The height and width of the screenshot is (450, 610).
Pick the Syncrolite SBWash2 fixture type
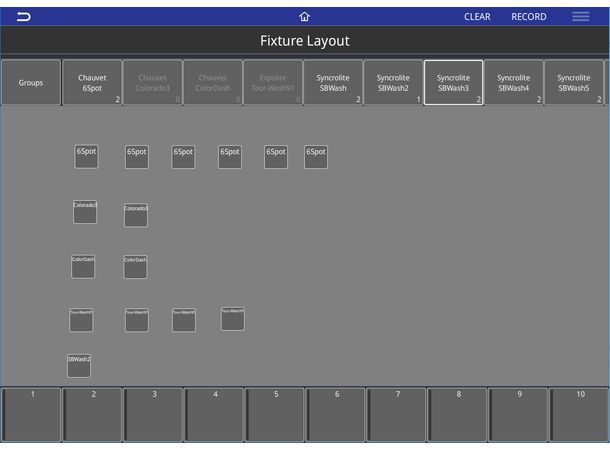point(393,83)
